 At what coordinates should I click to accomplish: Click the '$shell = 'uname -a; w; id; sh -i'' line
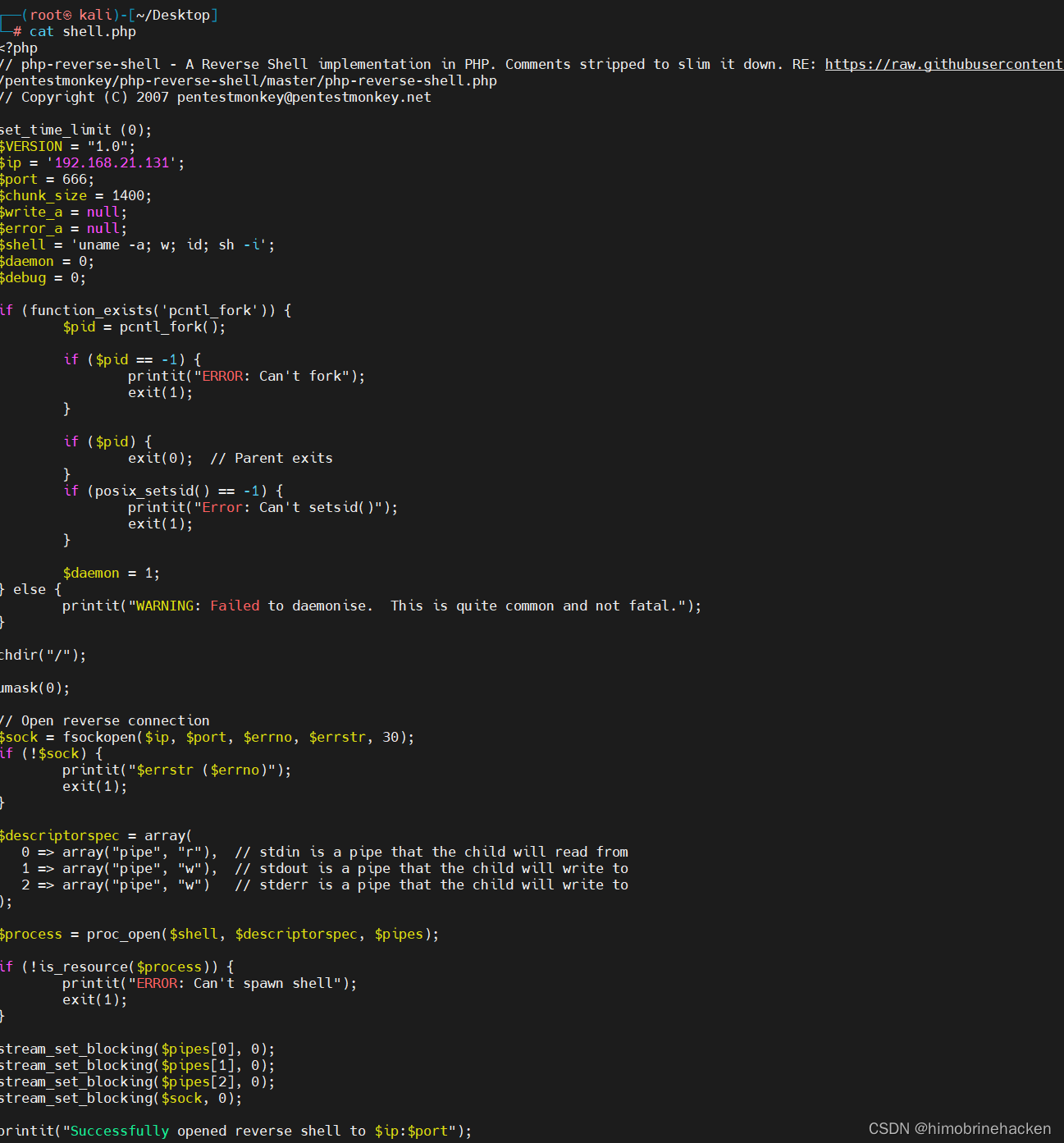click(x=137, y=245)
